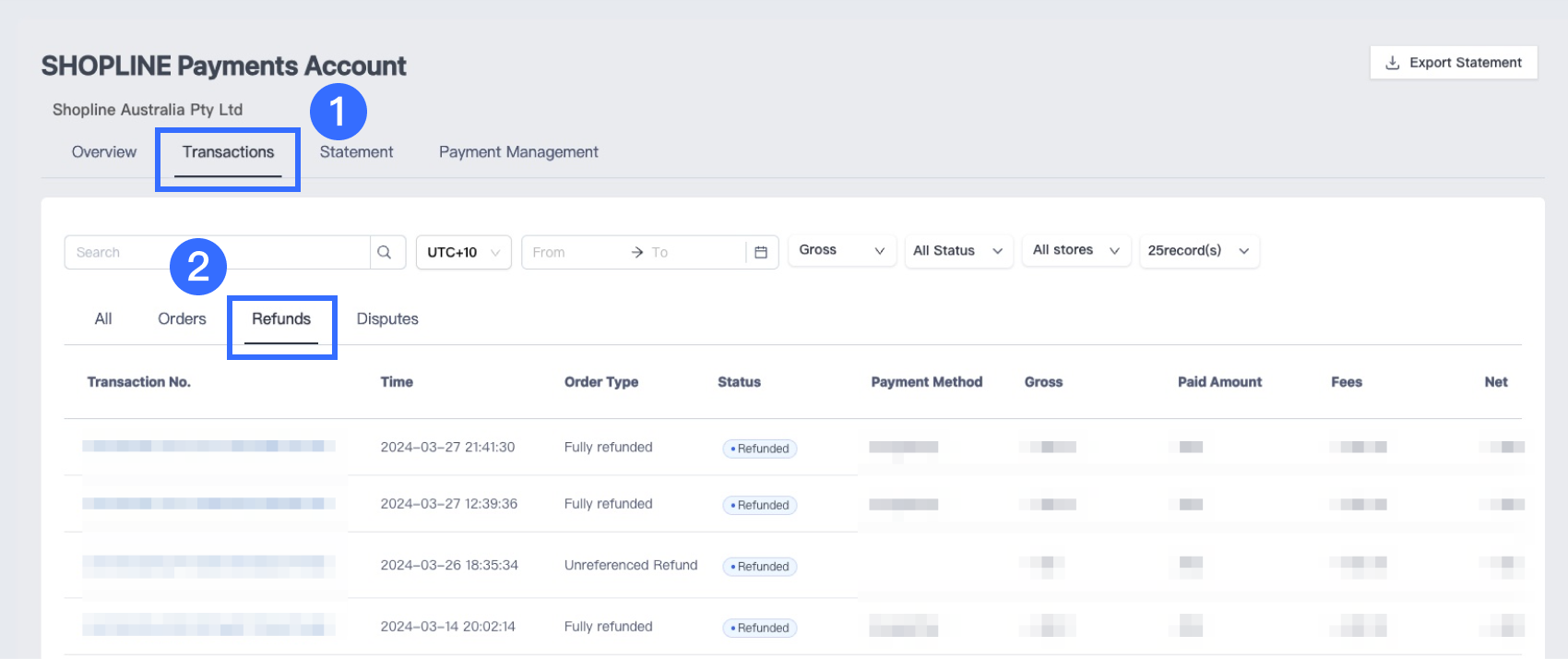Go to the Payment Management tab
The width and height of the screenshot is (1568, 659).
pos(518,152)
